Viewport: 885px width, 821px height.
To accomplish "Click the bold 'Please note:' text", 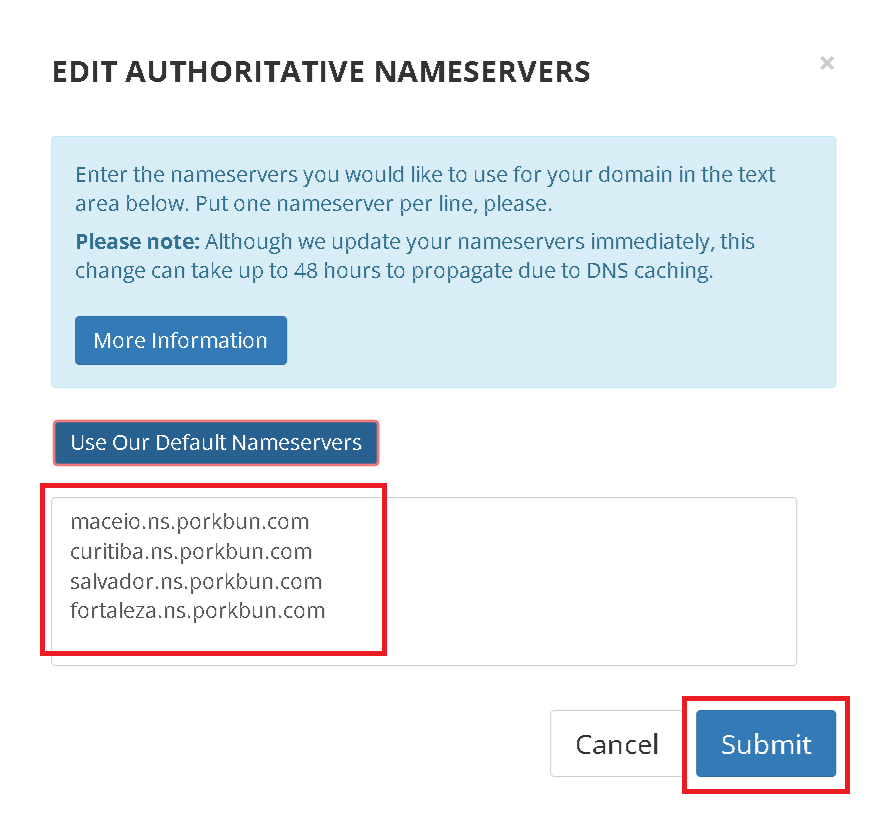I will [138, 242].
